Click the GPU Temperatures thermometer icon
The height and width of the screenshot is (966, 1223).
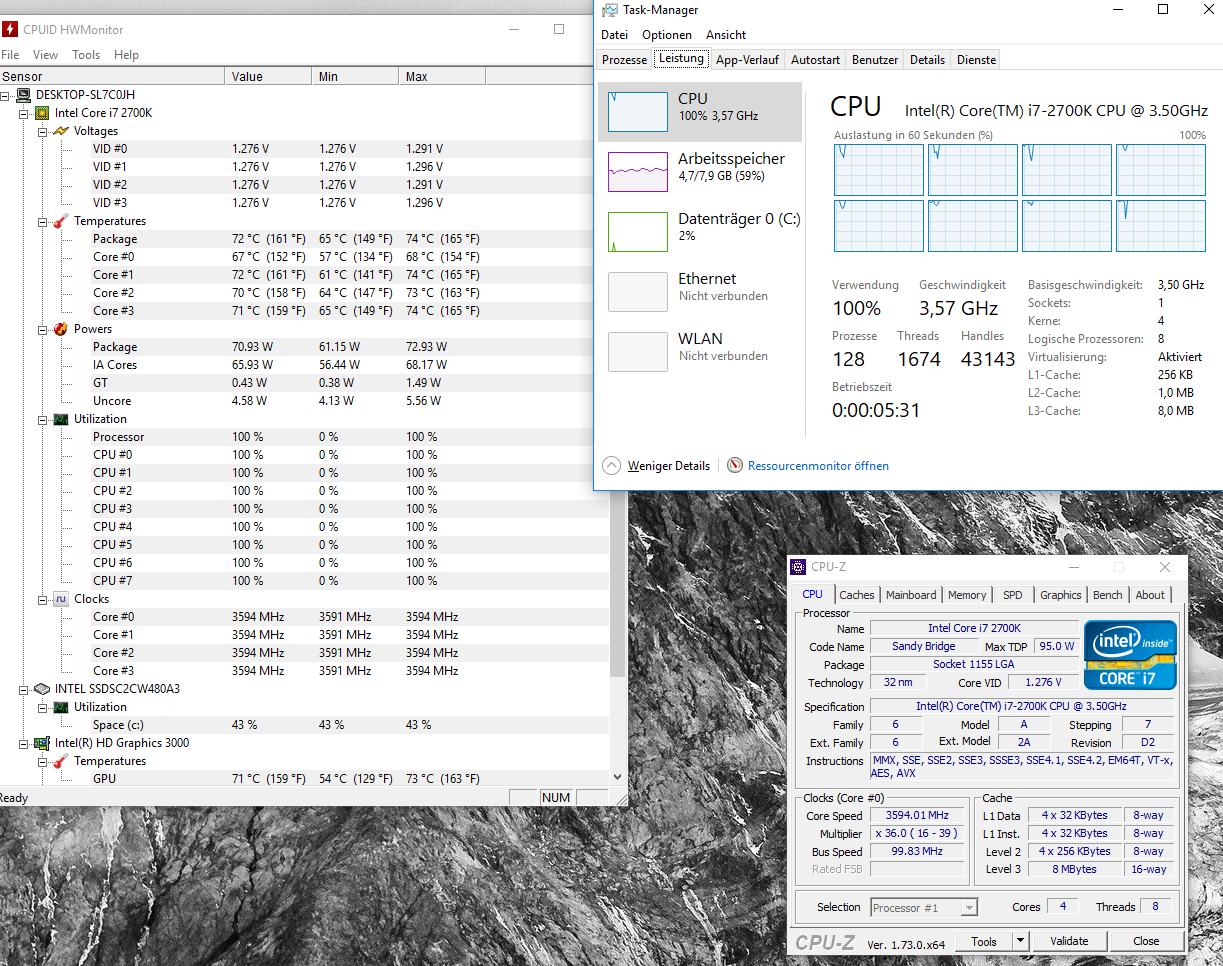point(61,761)
